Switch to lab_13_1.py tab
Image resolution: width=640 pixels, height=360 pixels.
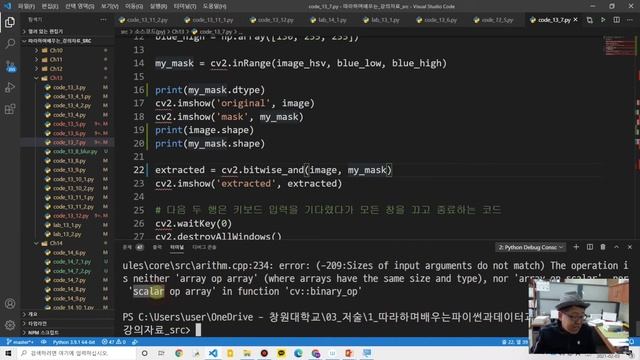380,20
